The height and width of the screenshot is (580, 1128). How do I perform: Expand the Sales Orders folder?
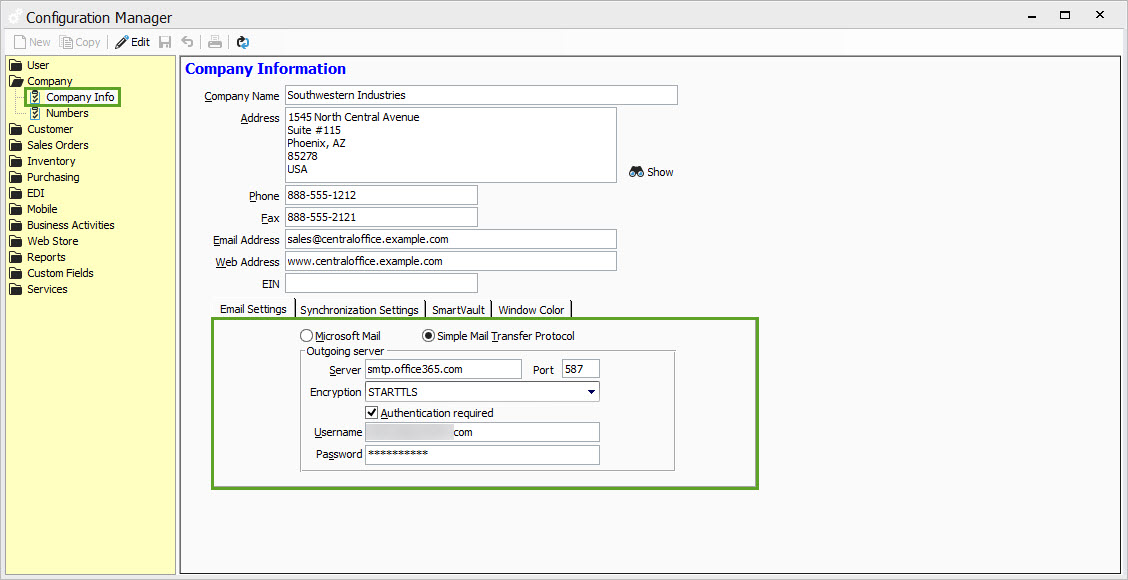(49, 145)
